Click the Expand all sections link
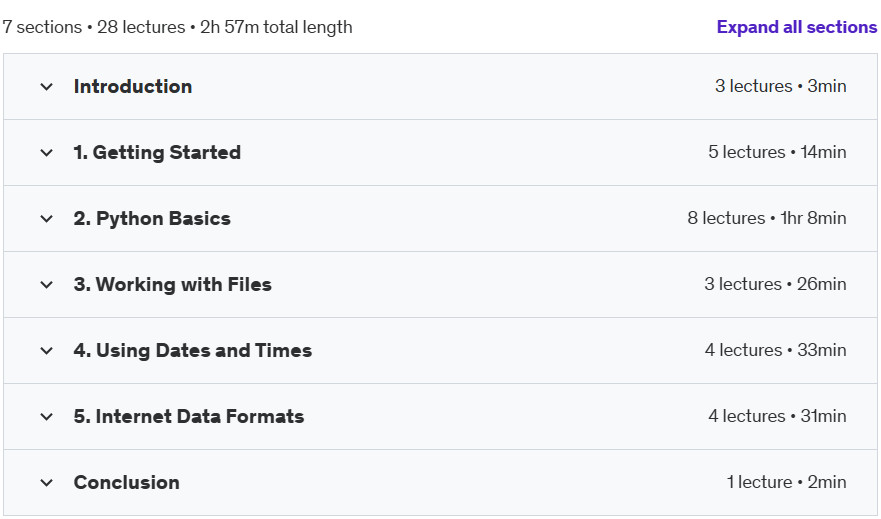 click(x=796, y=27)
